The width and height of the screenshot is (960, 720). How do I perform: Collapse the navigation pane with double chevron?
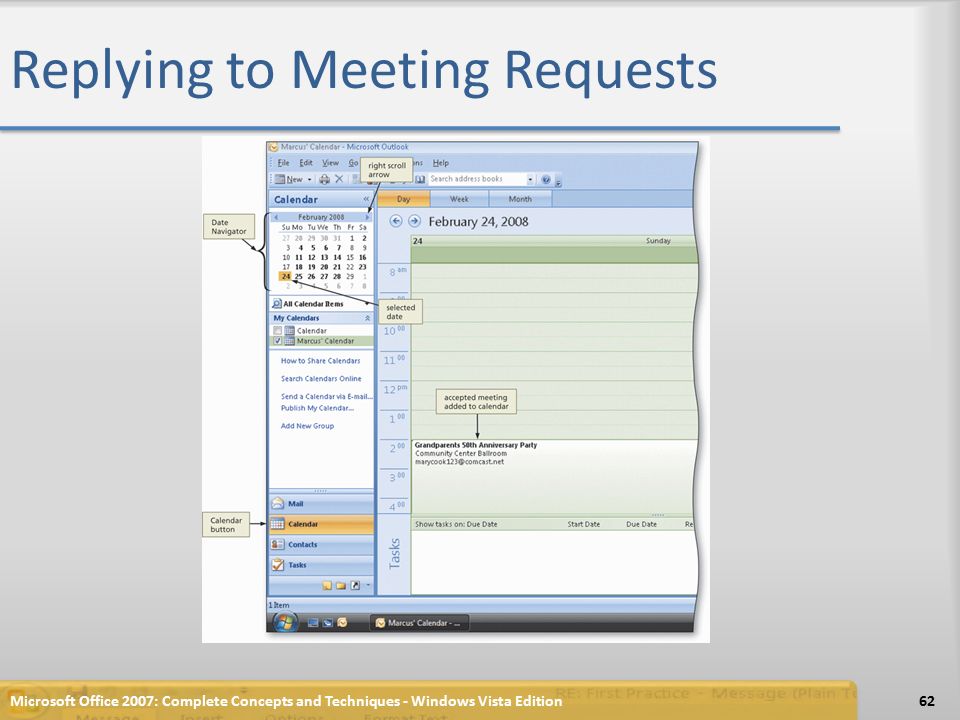(x=366, y=200)
